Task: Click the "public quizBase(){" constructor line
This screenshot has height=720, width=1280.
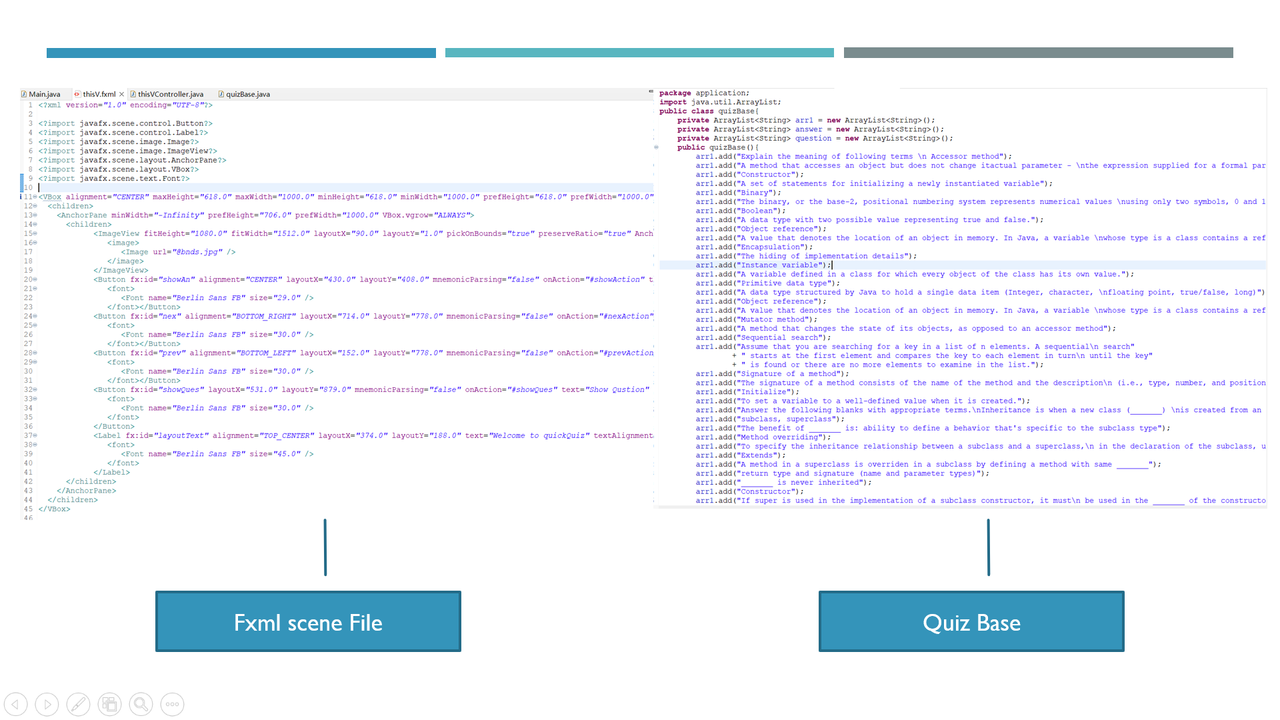Action: tap(718, 147)
